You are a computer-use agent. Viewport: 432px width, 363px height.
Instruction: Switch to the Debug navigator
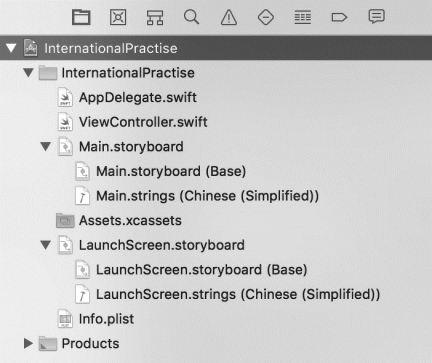[x=303, y=17]
